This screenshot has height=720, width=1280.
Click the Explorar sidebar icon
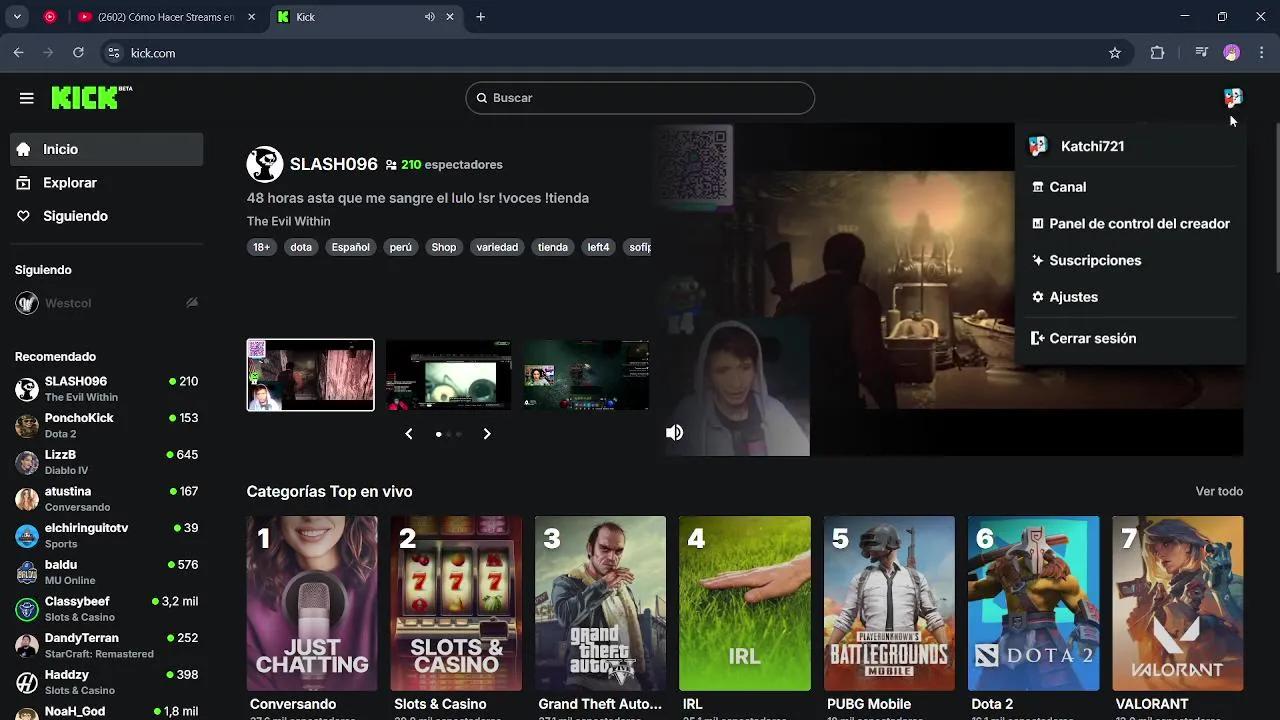pos(24,183)
